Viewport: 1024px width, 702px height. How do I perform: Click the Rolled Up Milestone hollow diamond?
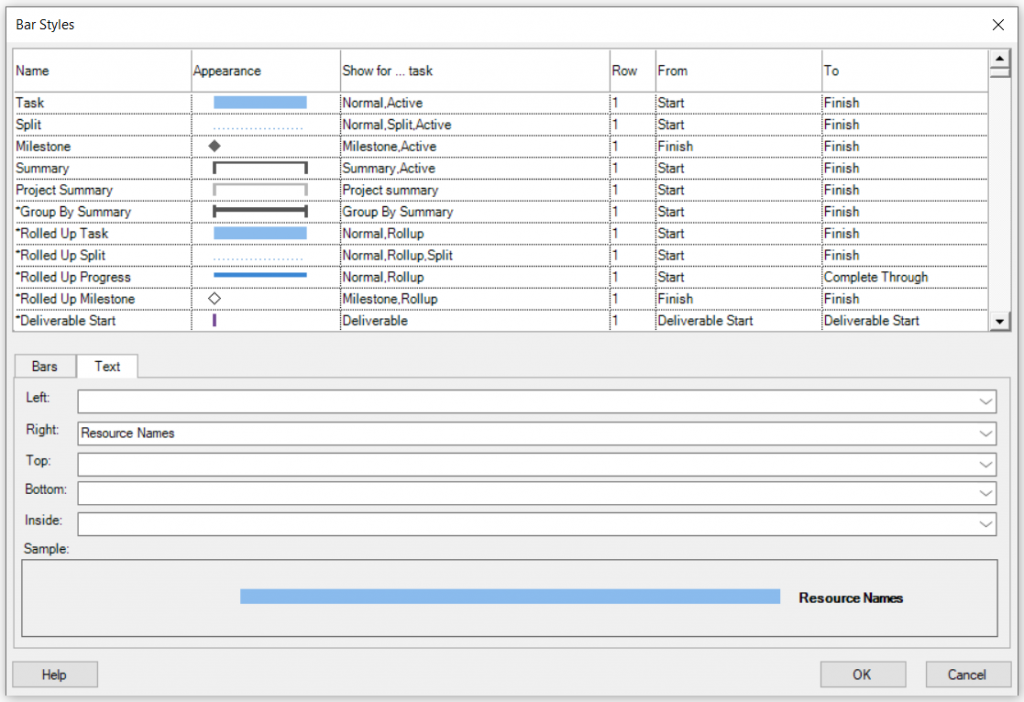point(214,299)
